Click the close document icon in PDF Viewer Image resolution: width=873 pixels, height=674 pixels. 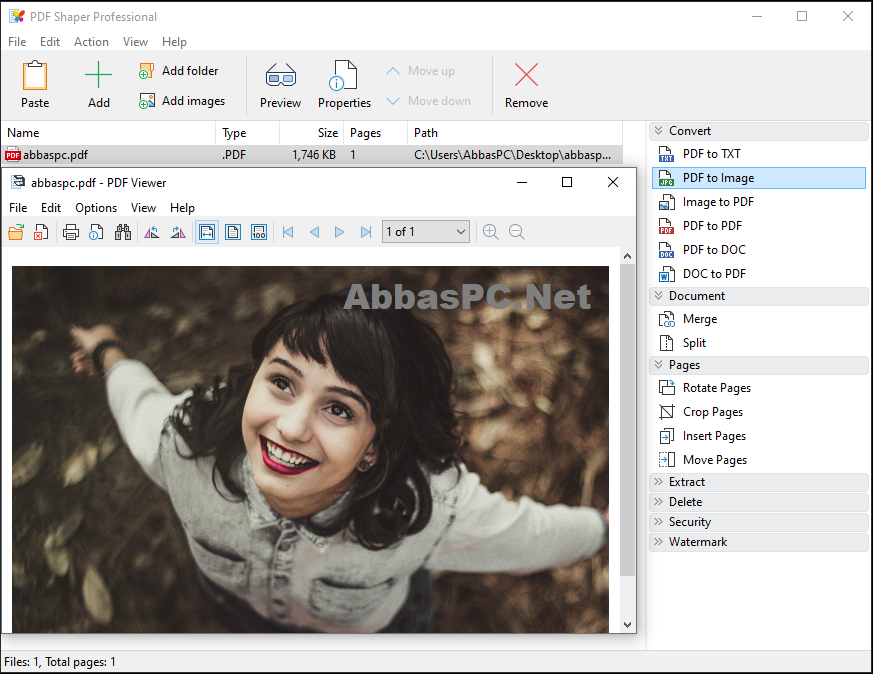click(41, 232)
